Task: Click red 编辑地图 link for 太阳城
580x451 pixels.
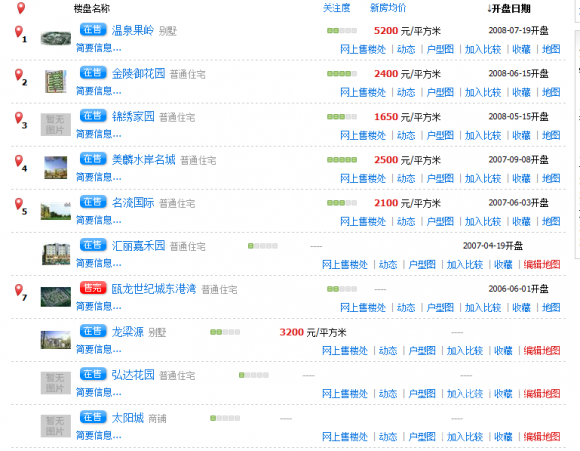Action: (x=542, y=437)
